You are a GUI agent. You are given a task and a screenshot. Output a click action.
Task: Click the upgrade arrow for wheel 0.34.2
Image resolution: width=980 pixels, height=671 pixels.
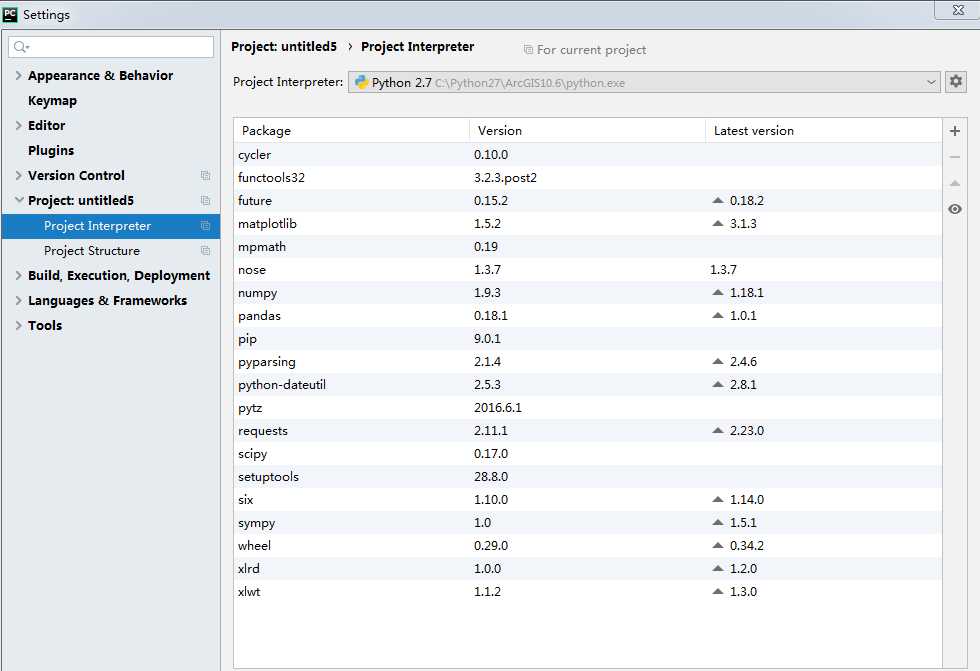tap(718, 545)
